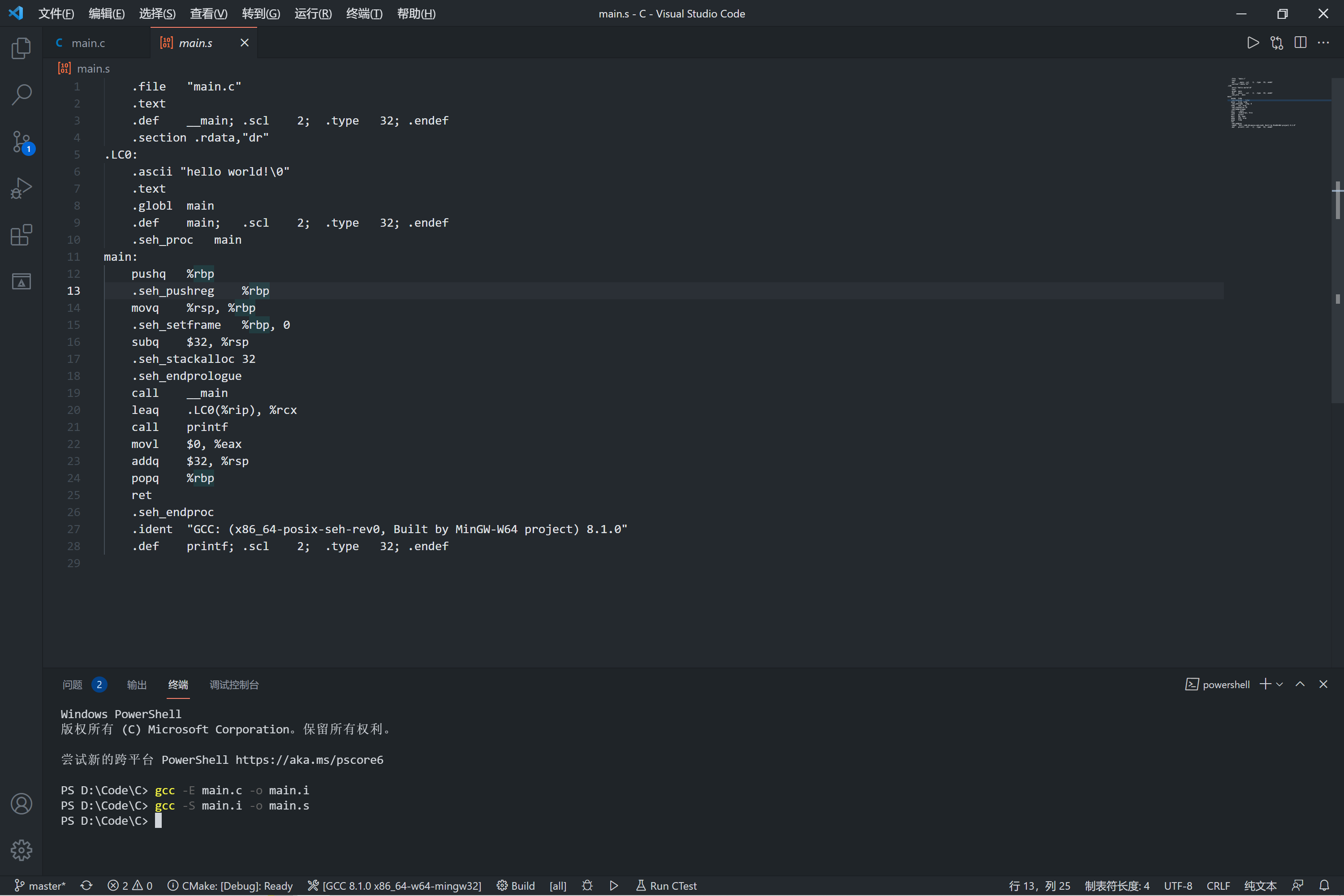Screen dimensions: 1344x896
Task: Click the .ascii "hello world!\0" line
Action: tap(211, 172)
